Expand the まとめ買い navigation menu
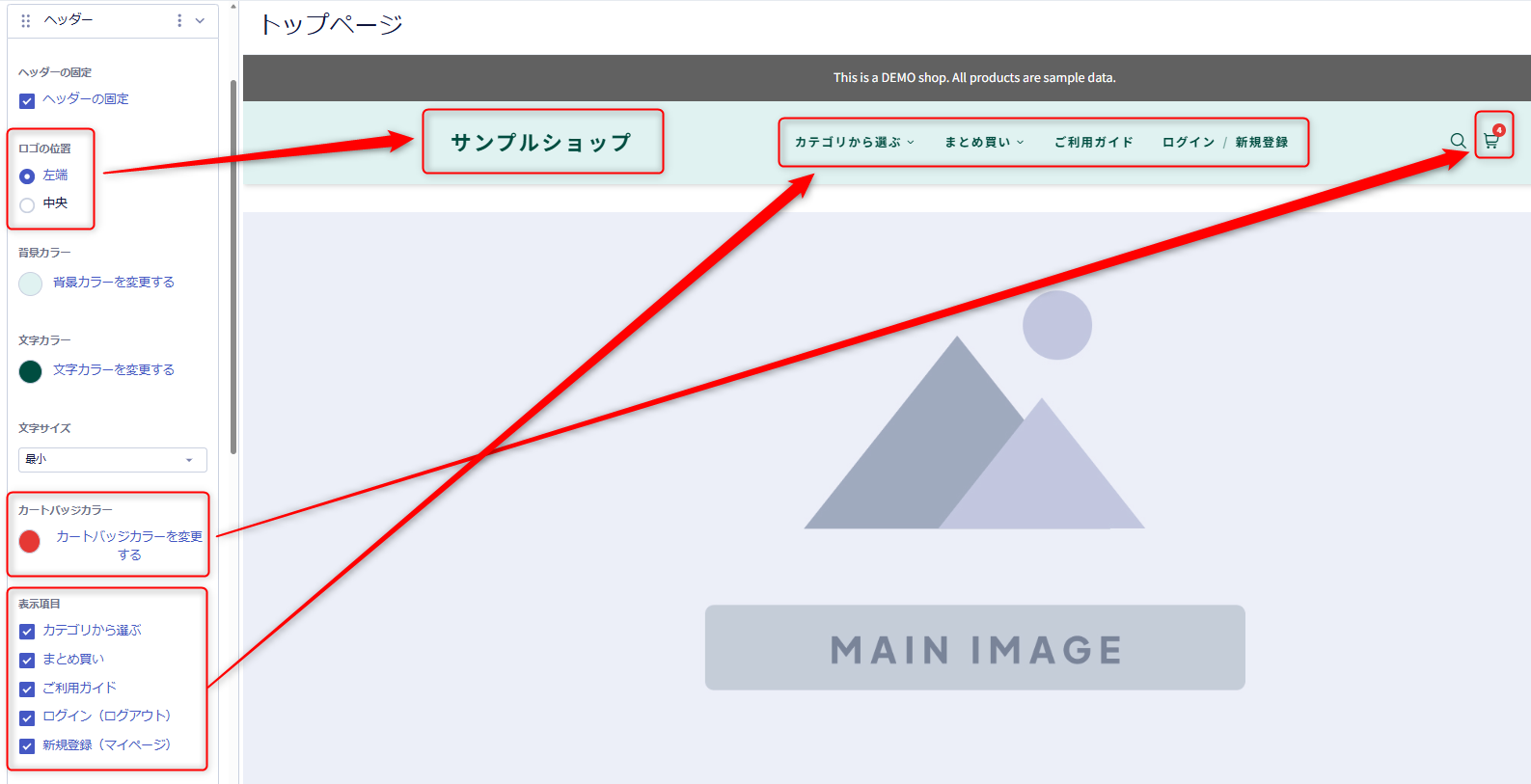Screen dimensions: 1531x784 tap(984, 143)
